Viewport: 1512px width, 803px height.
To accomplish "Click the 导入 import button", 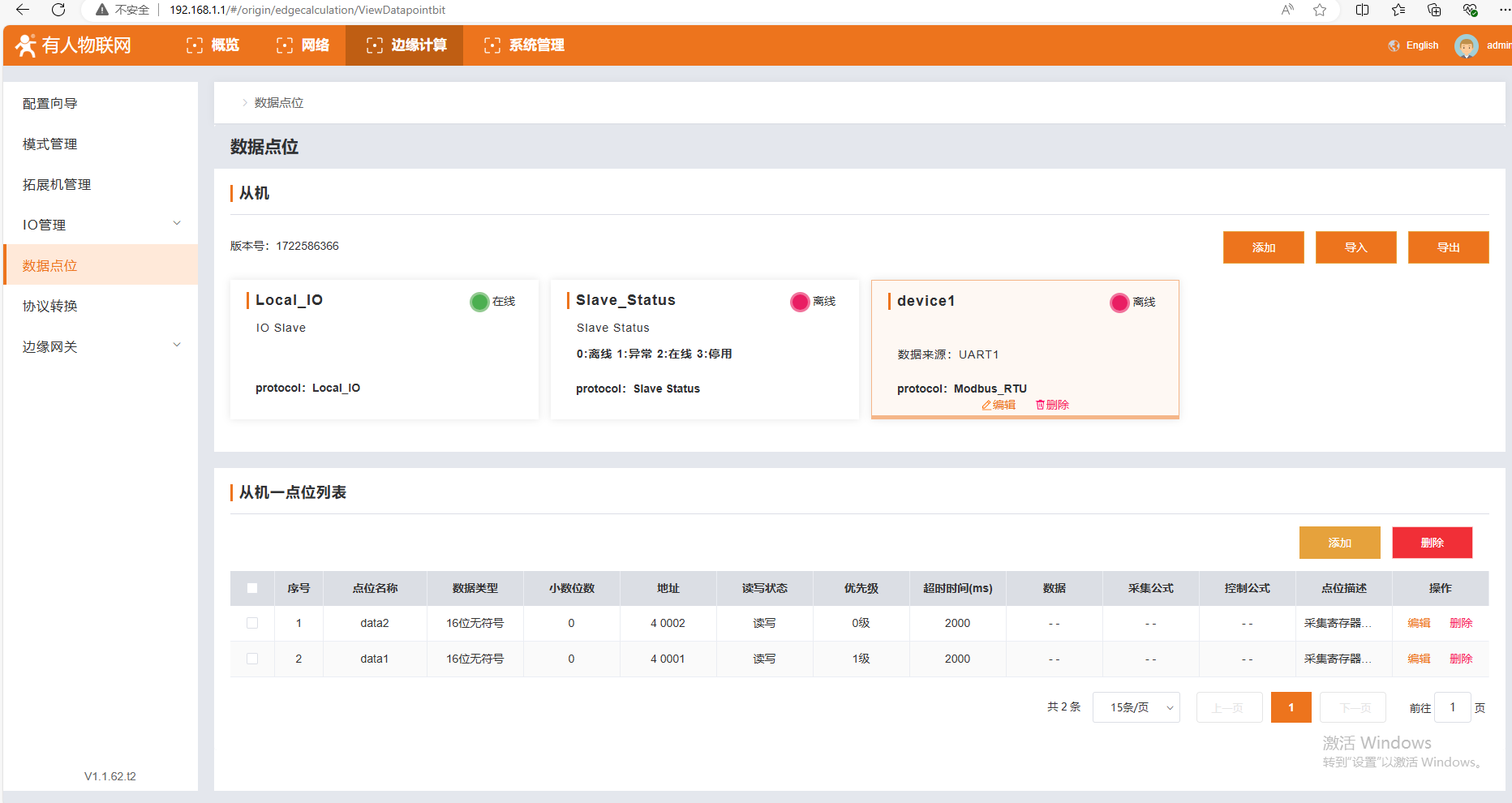I will (x=1355, y=247).
